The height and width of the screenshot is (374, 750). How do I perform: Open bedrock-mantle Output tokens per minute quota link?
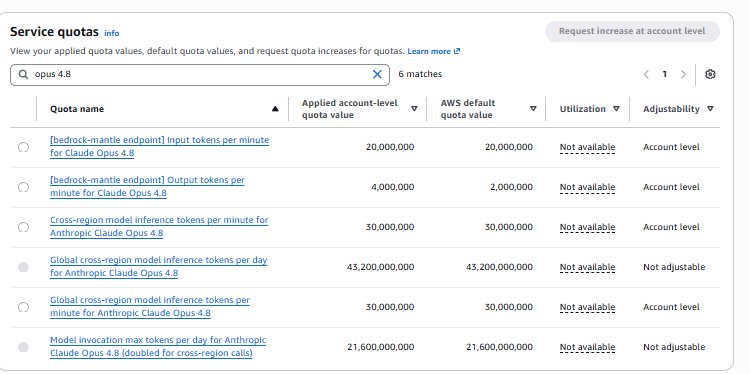click(147, 187)
